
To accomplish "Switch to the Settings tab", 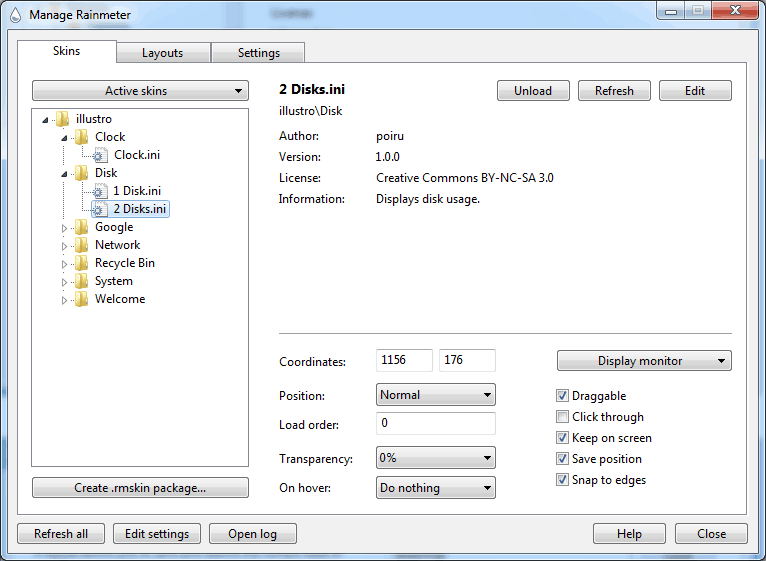I will [258, 53].
